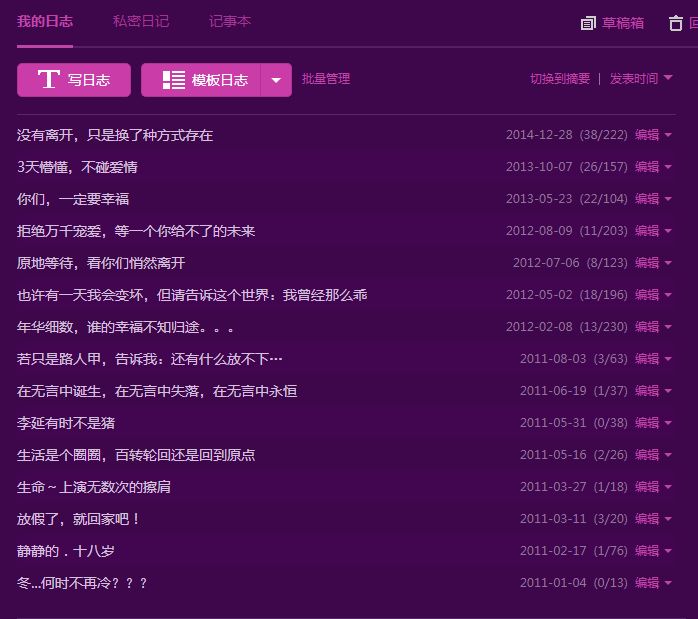Expand arrow next to 编辑 on 2012-07-06 row
The width and height of the screenshot is (698, 619).
[668, 263]
